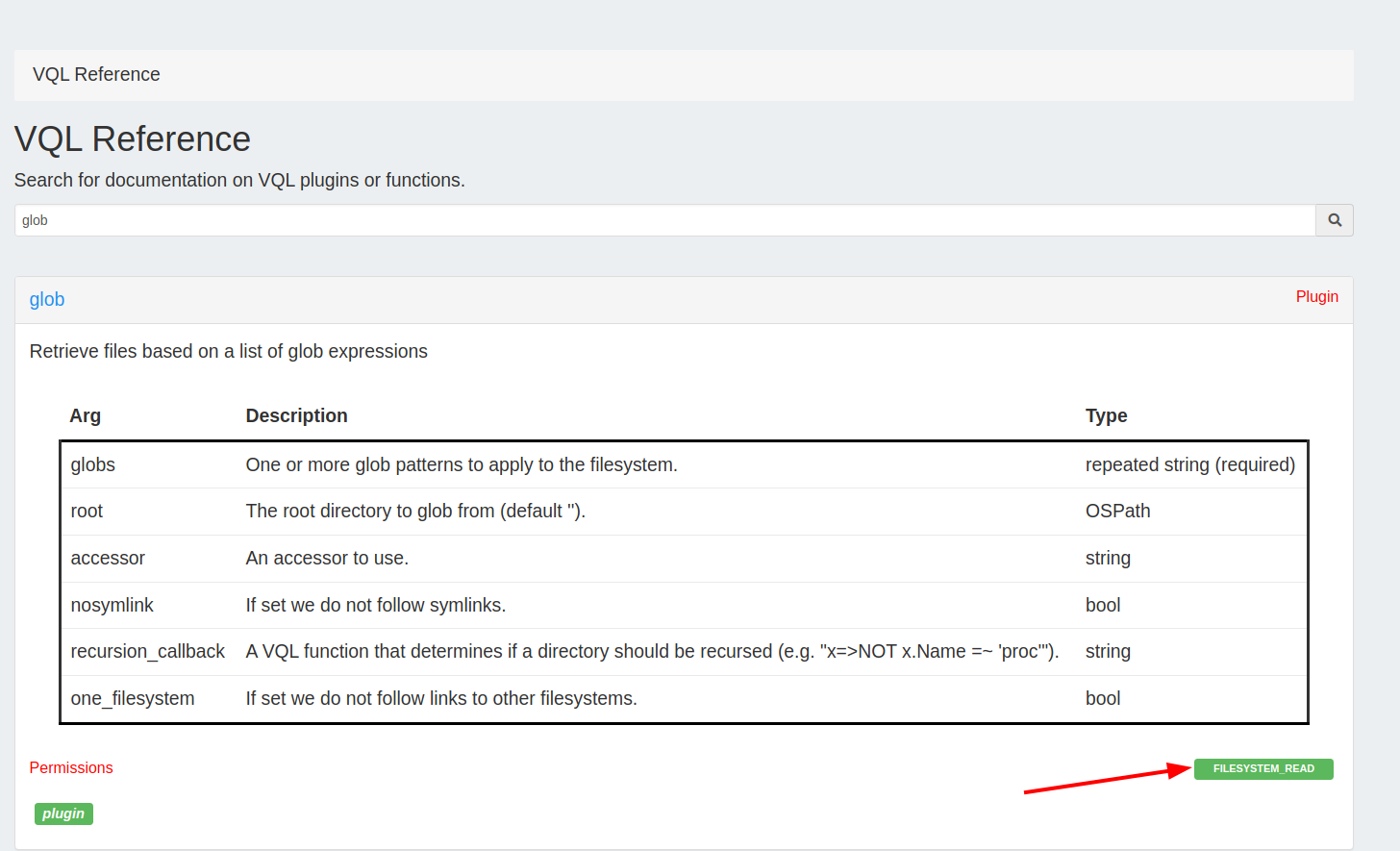Click the Arg column header
The height and width of the screenshot is (851, 1400).
click(85, 415)
